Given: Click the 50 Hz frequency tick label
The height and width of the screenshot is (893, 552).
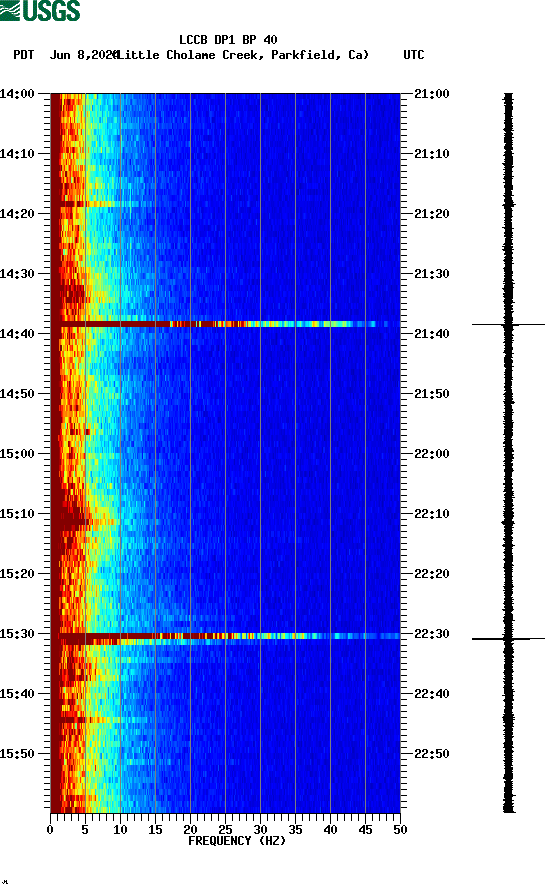Looking at the screenshot, I should point(400,830).
